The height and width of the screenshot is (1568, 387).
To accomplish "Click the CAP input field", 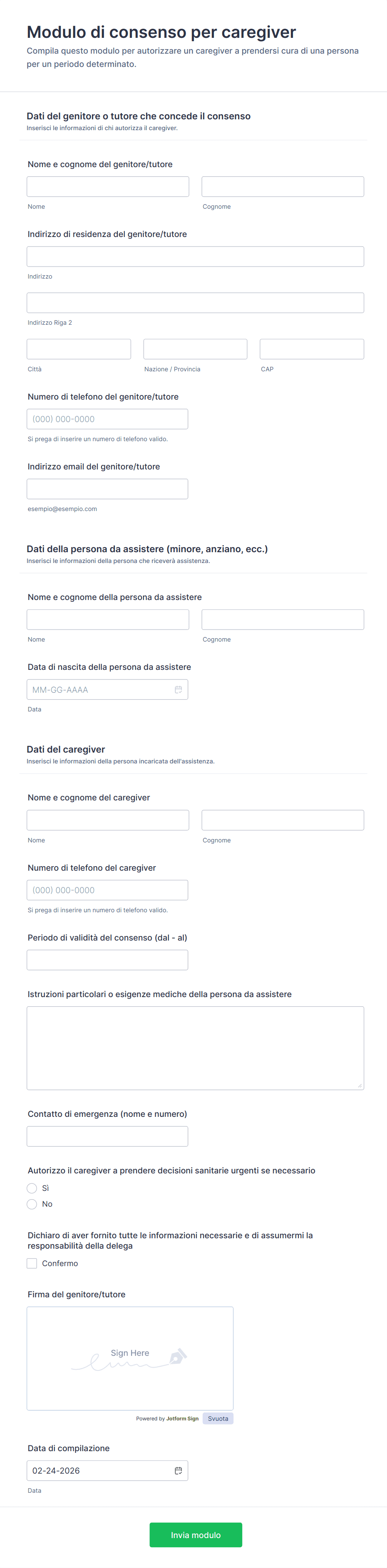I will coord(311,349).
